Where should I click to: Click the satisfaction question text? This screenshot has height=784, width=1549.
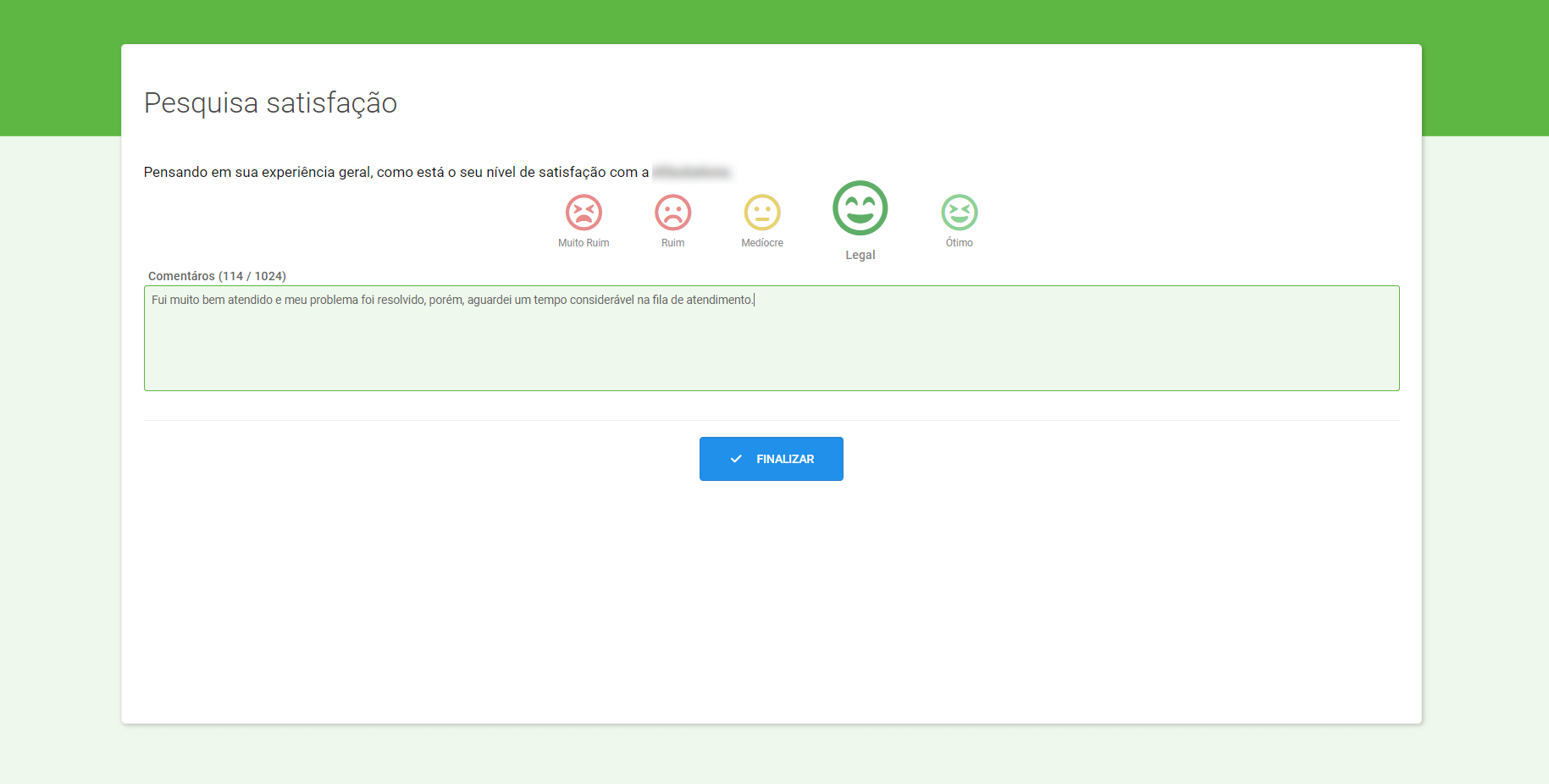[x=437, y=172]
